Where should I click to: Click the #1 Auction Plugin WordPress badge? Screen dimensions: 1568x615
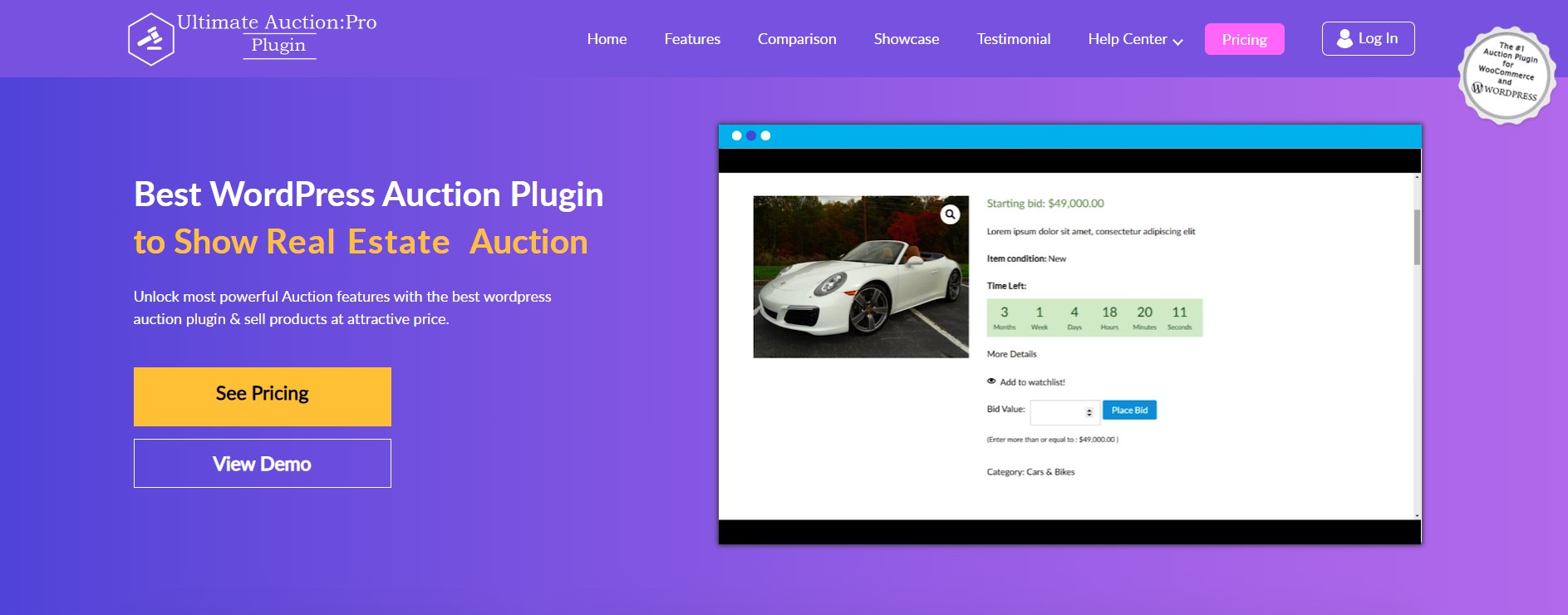[1507, 75]
